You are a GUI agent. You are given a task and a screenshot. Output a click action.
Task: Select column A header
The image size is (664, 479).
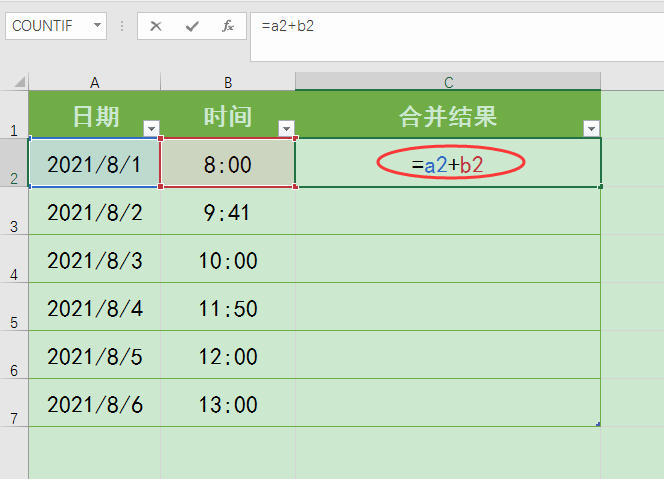94,82
